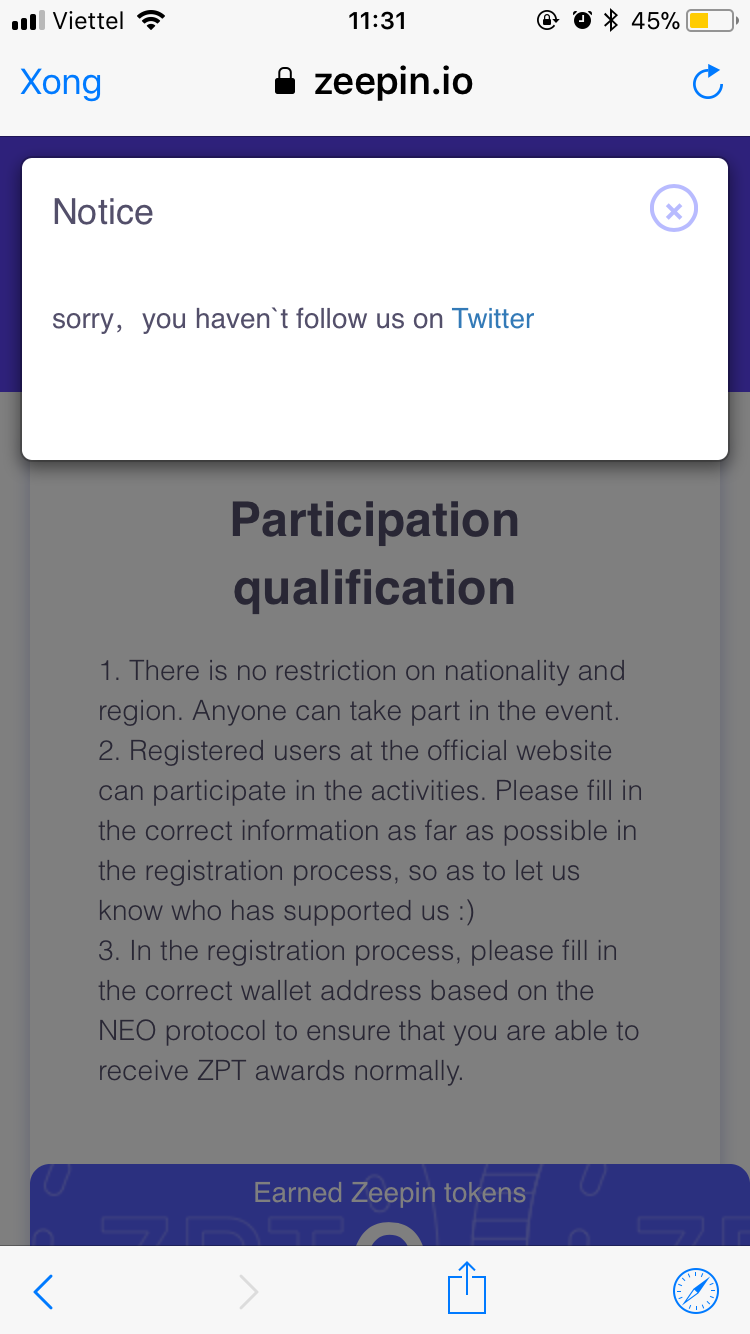Viewport: 750px width, 1334px height.
Task: Tap Xong to dismiss browser
Action: point(61,82)
